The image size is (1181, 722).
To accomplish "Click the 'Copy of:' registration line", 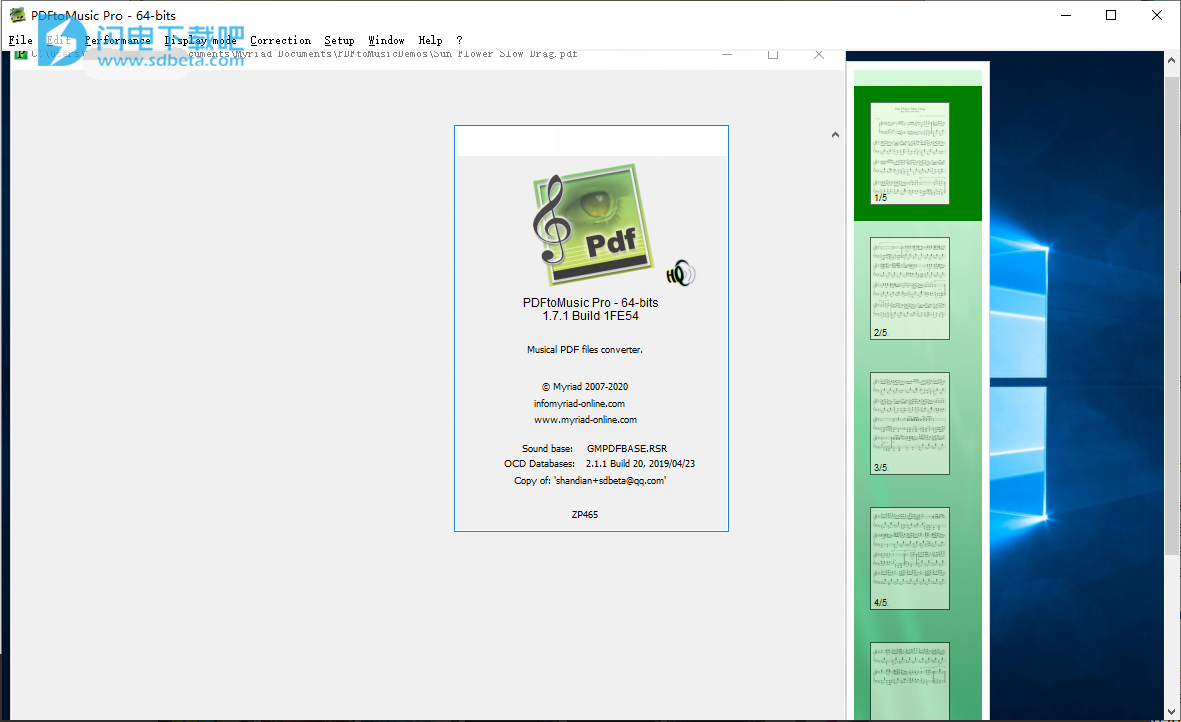I will (x=590, y=481).
